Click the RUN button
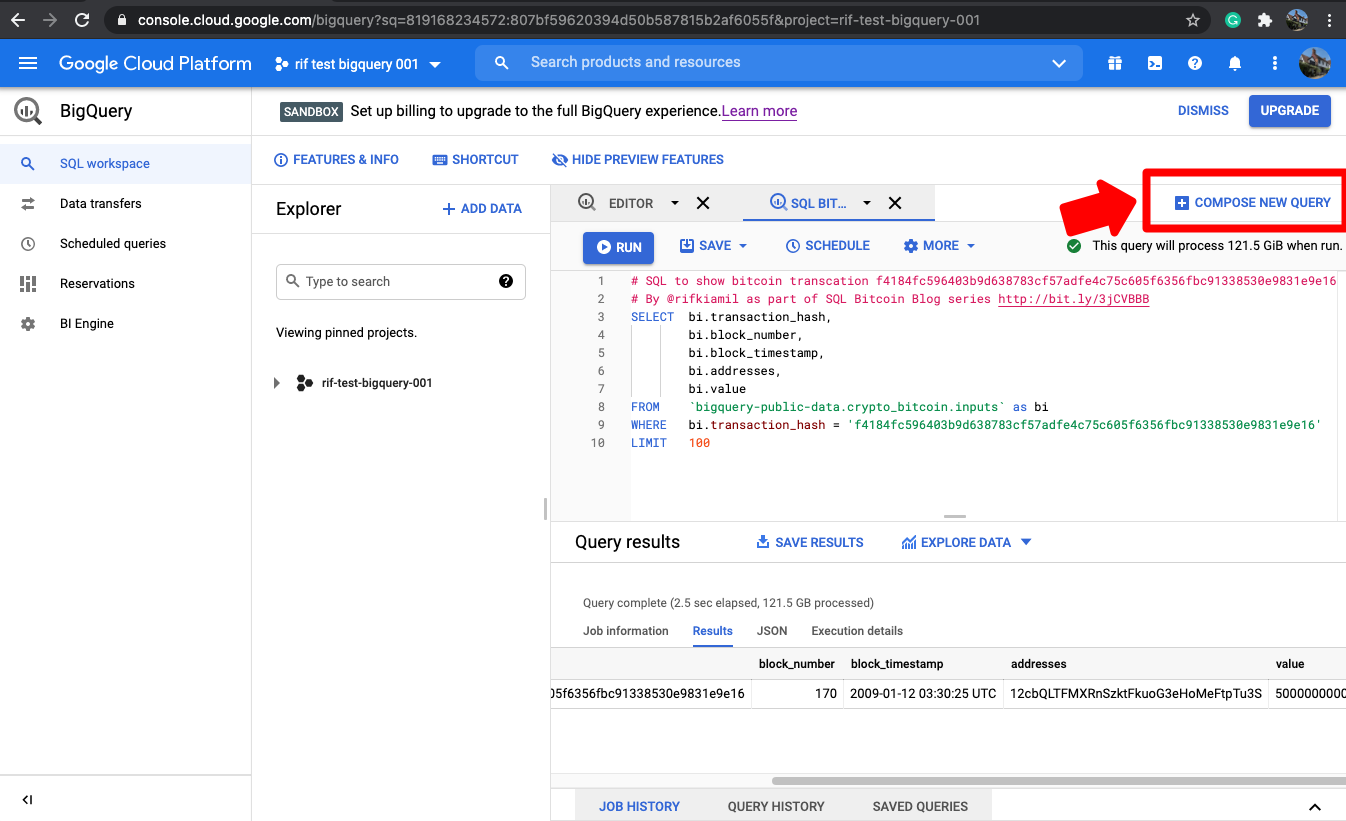The height and width of the screenshot is (821, 1346). [x=619, y=247]
